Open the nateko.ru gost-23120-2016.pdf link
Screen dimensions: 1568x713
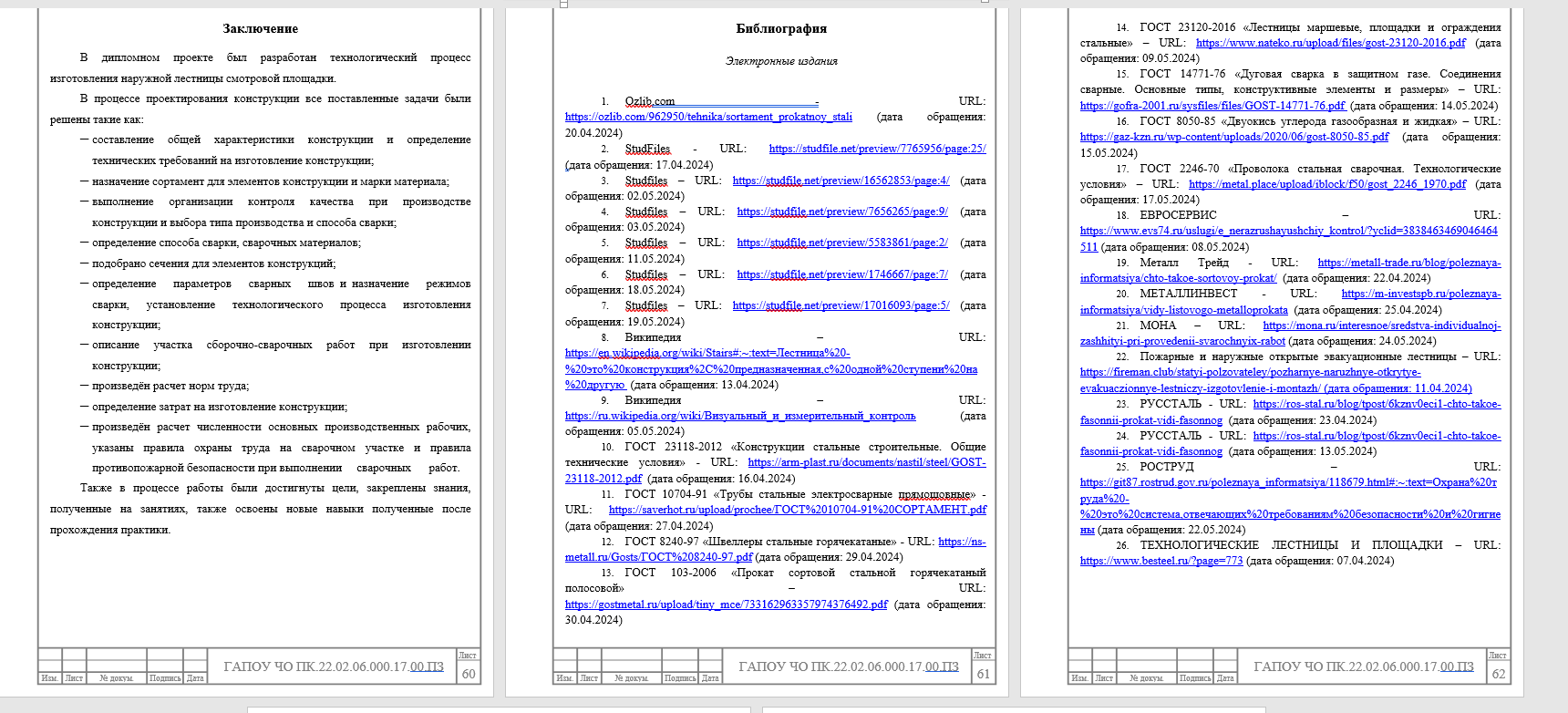point(1330,43)
